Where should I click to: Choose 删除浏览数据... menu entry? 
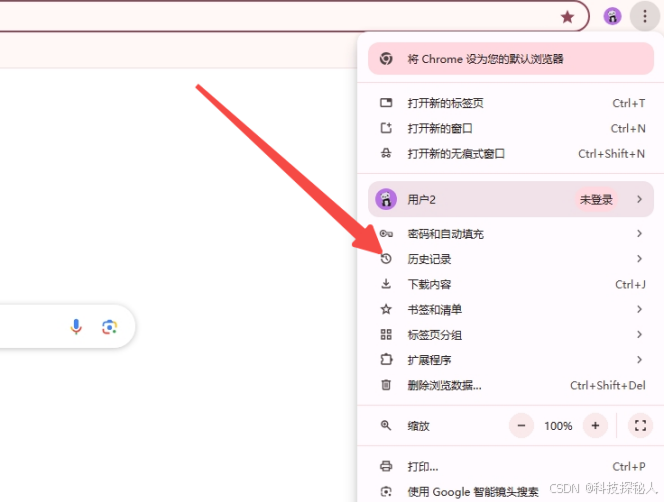point(511,385)
